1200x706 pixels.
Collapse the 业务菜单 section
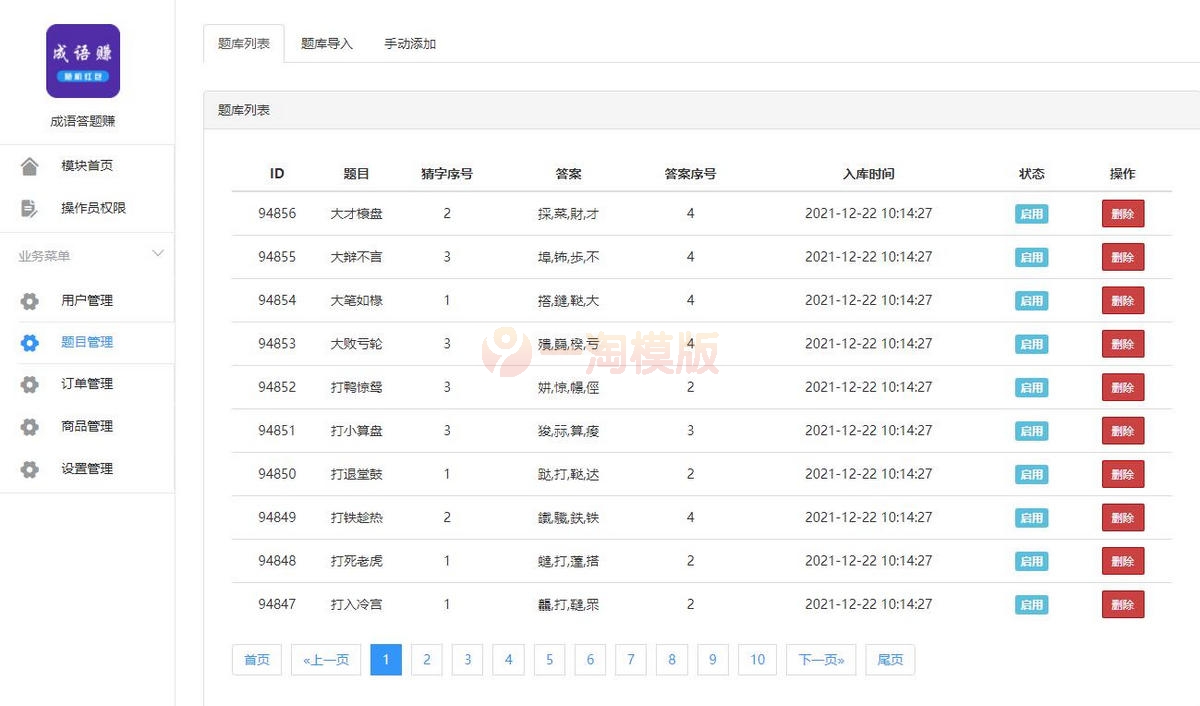coord(158,254)
